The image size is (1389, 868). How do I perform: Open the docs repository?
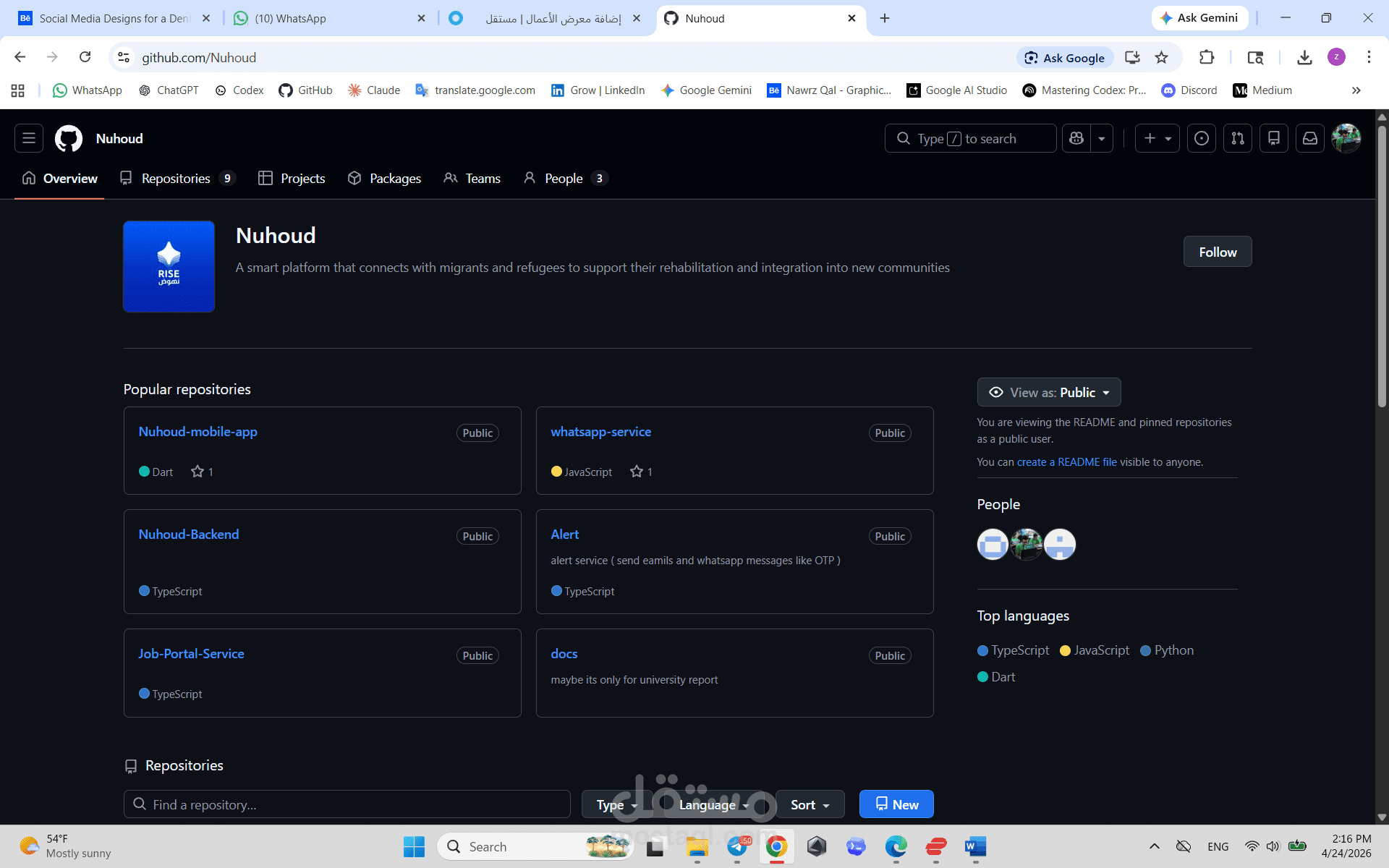coord(564,654)
